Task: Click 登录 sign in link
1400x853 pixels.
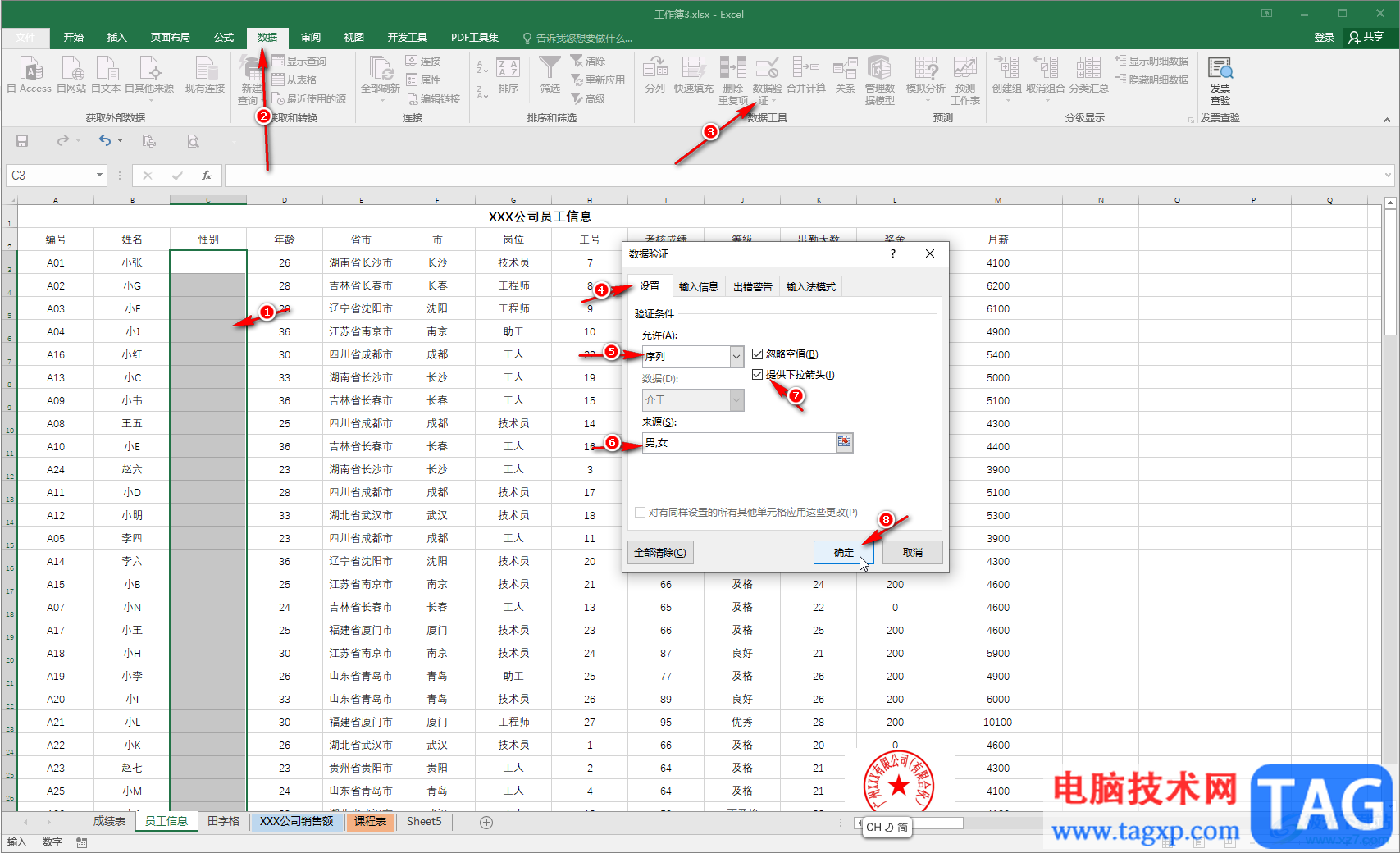Action: 1325,38
